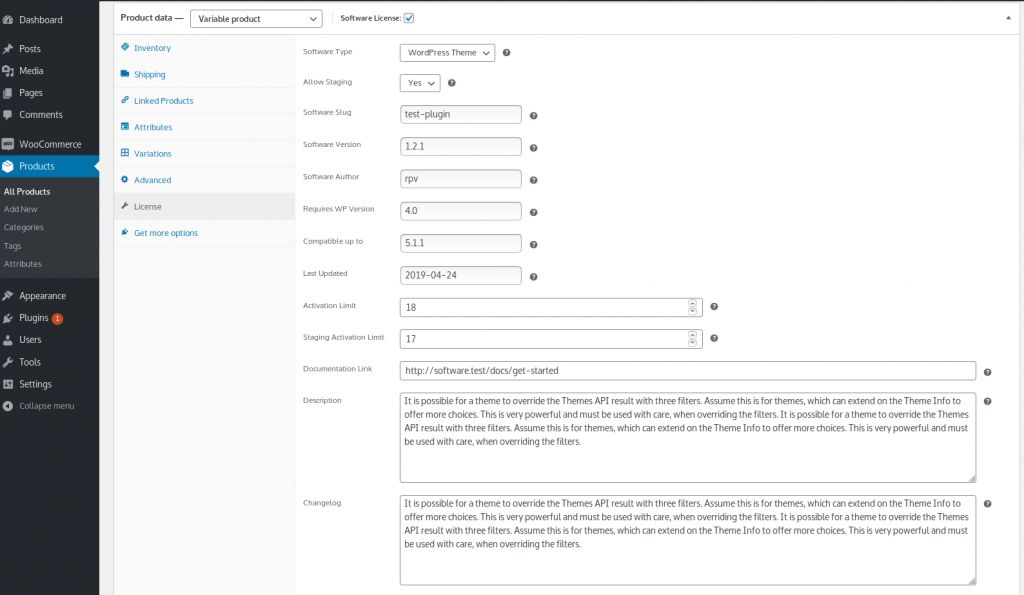Image resolution: width=1024 pixels, height=595 pixels.
Task: Click the Plugins plug icon
Action: (x=8, y=318)
